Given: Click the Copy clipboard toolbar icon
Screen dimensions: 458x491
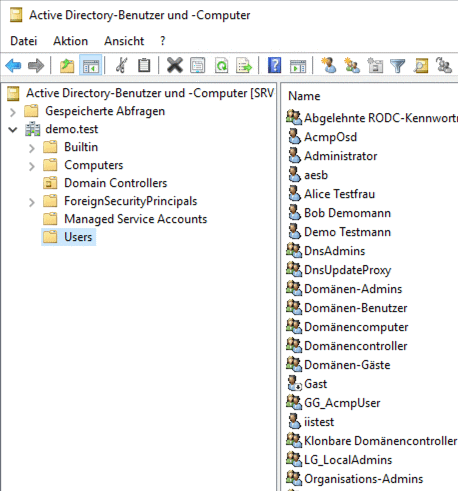Looking at the screenshot, I should click(144, 65).
